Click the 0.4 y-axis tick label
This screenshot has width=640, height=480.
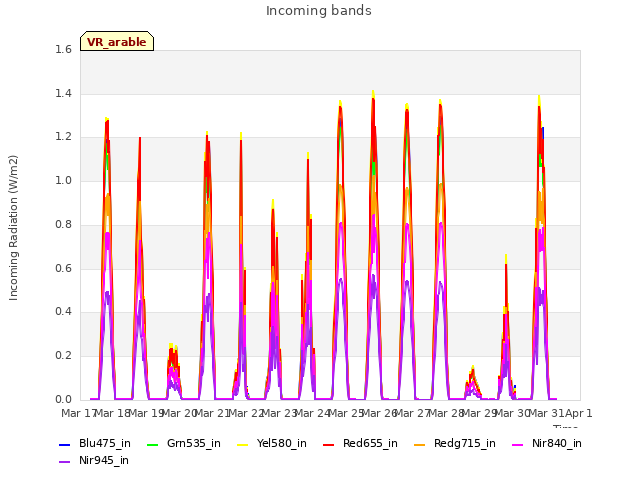[63, 311]
